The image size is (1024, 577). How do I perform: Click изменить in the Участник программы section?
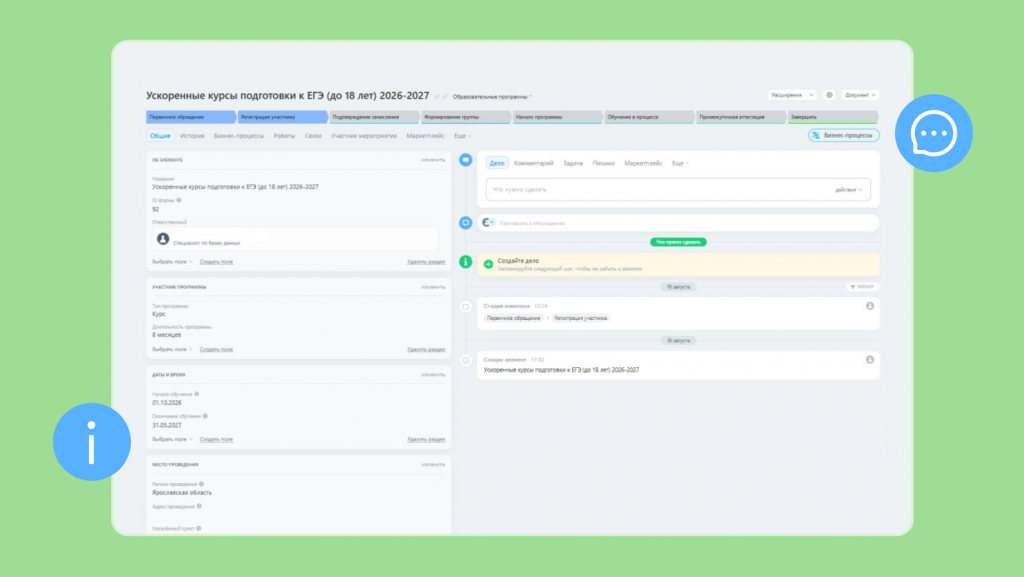coord(433,287)
